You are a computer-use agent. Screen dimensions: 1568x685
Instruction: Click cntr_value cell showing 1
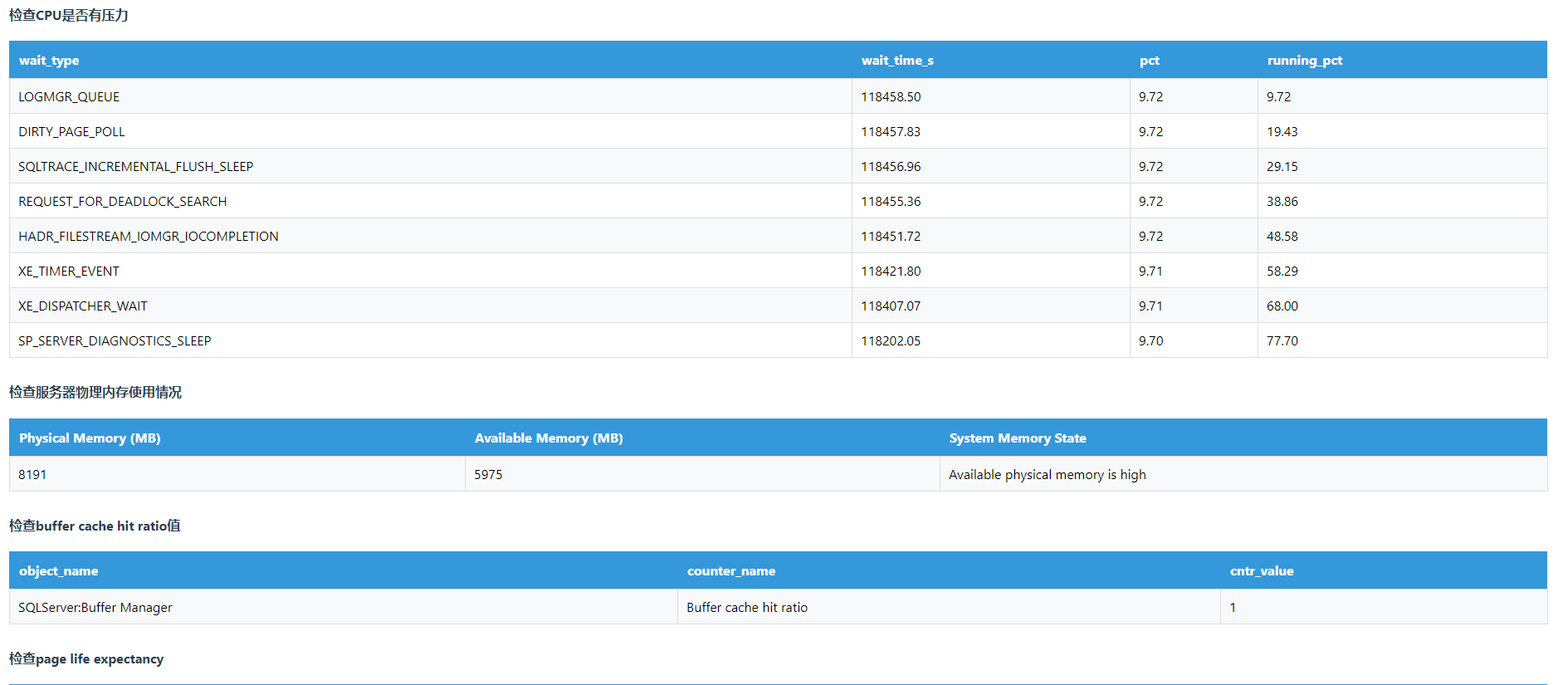pyautogui.click(x=1384, y=607)
